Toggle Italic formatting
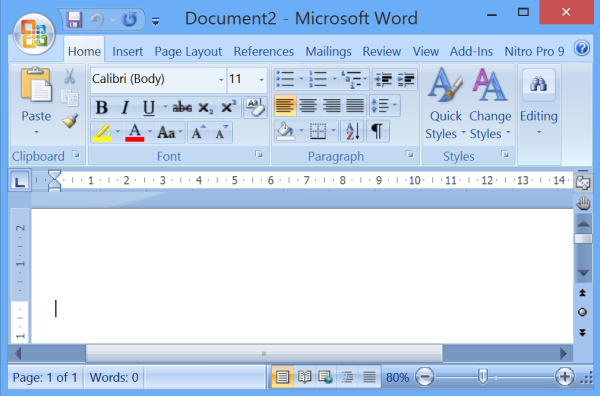 tap(125, 108)
